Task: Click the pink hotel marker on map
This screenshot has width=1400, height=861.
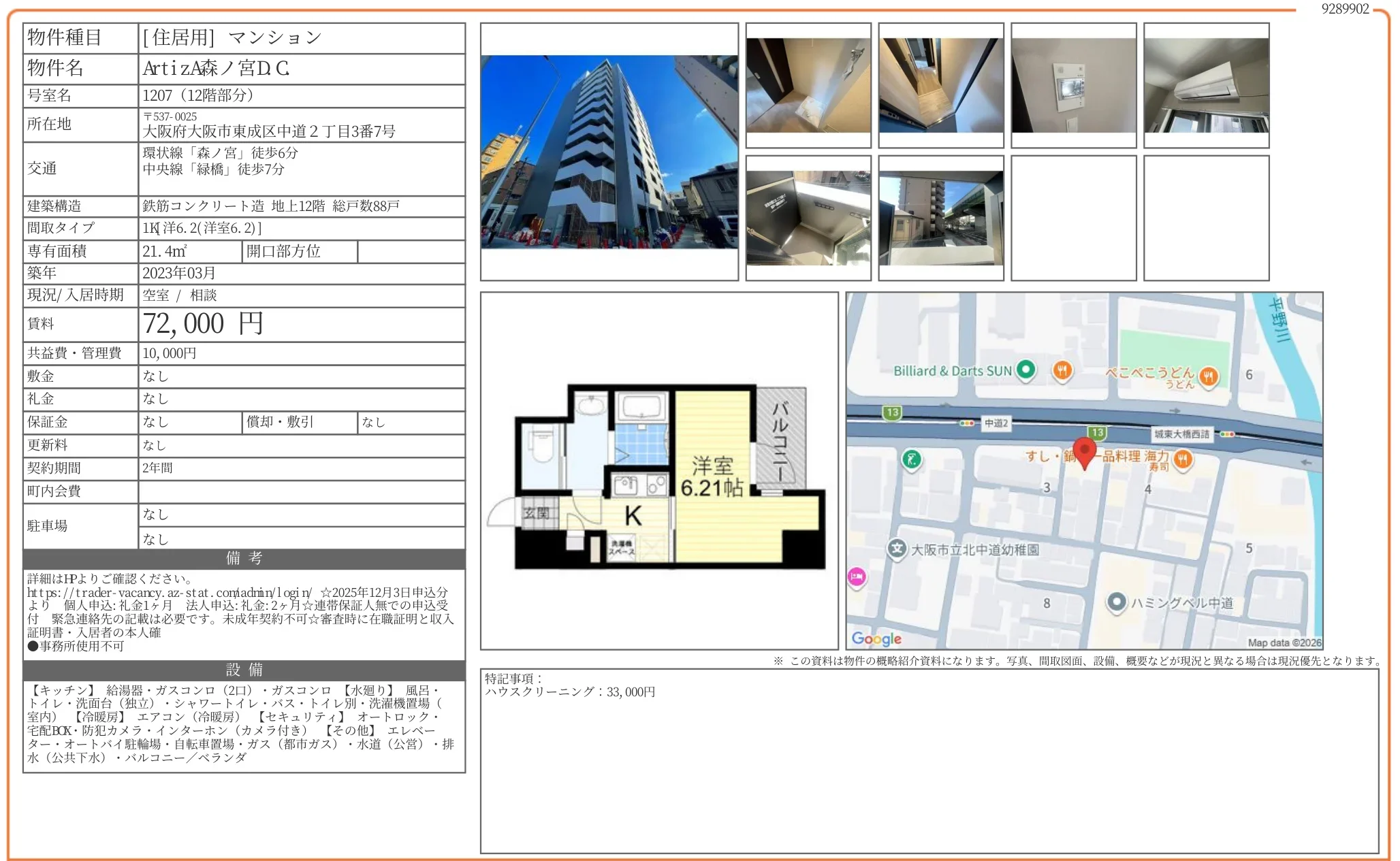Action: click(856, 577)
